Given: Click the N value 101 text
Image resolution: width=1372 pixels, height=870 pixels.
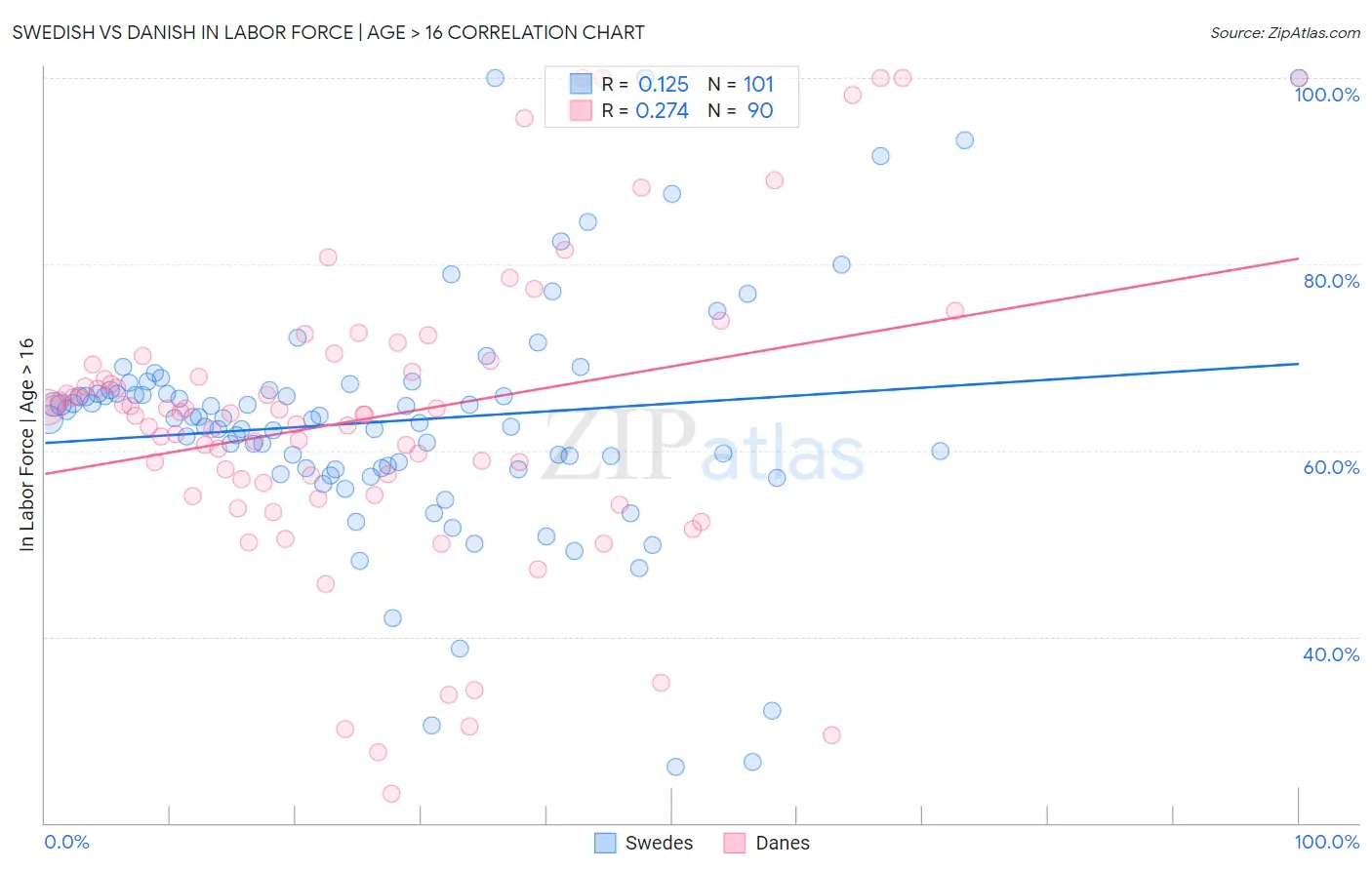Looking at the screenshot, I should click(758, 85).
